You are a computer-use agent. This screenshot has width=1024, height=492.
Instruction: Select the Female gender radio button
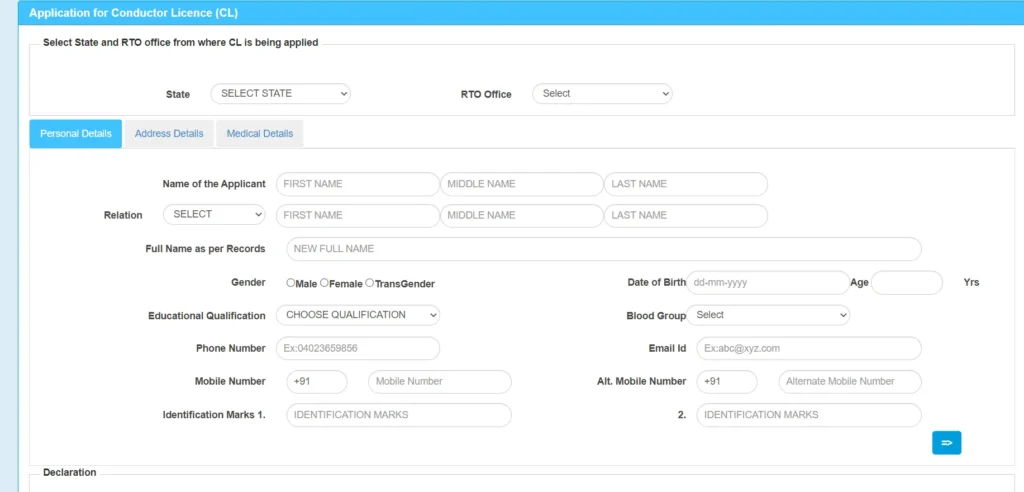point(325,283)
